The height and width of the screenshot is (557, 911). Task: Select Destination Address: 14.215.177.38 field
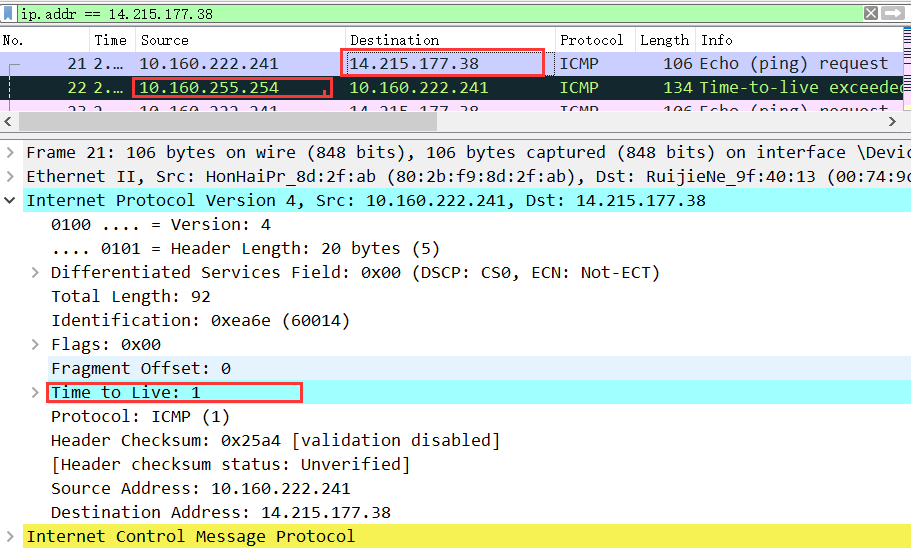click(x=221, y=512)
